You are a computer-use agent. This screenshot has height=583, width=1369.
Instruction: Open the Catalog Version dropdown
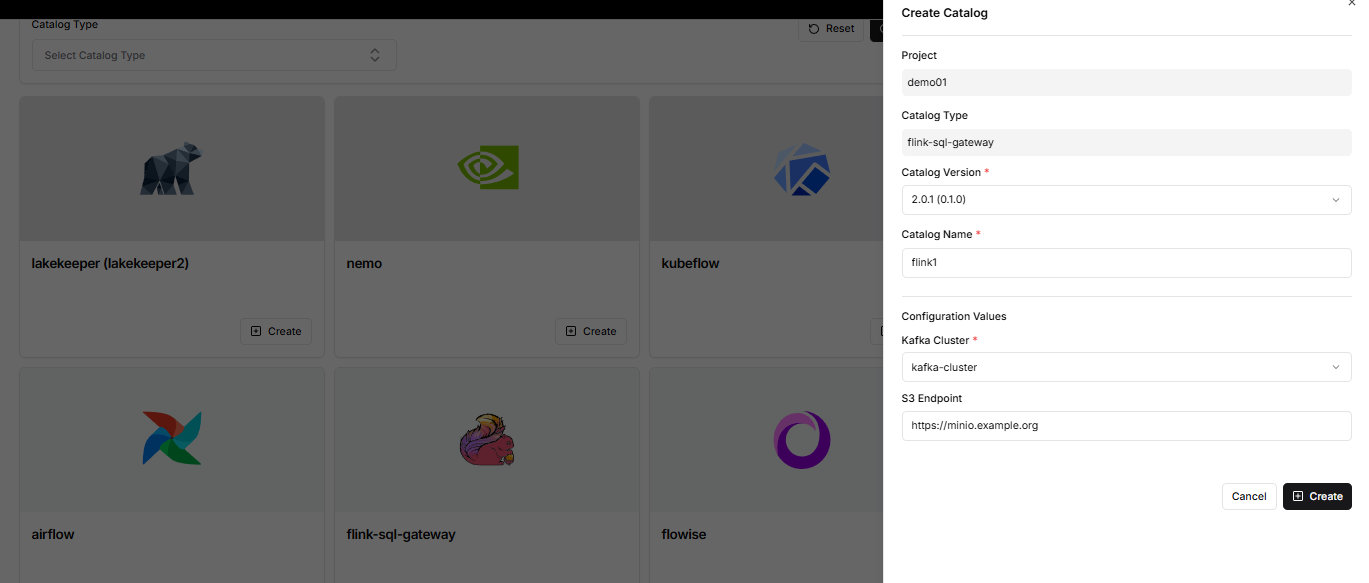(x=1126, y=200)
